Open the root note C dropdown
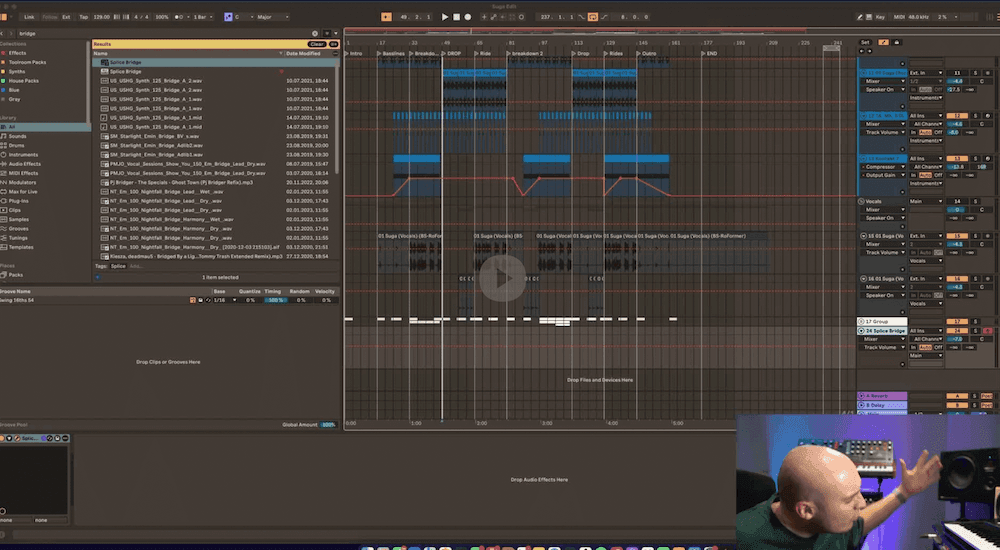 tap(244, 17)
